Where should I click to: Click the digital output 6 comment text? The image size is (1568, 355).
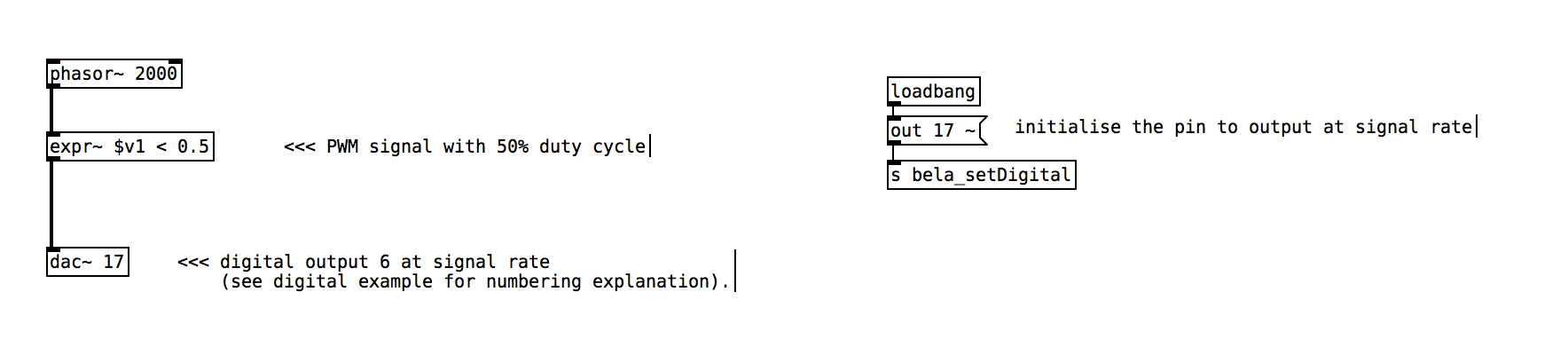pyautogui.click(x=454, y=272)
